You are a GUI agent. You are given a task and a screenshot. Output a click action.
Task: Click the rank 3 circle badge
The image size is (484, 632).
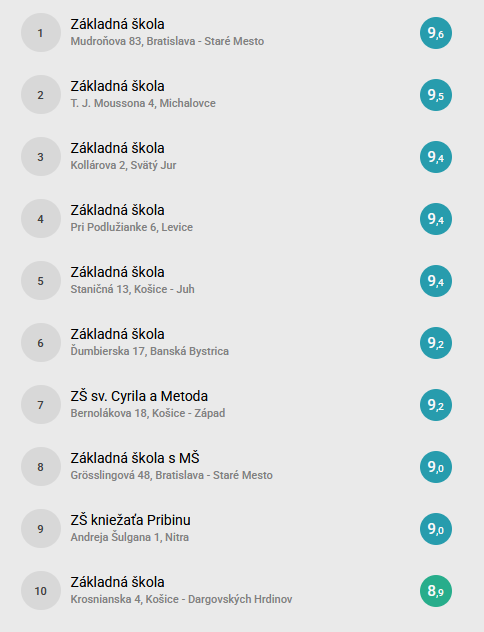coord(41,157)
